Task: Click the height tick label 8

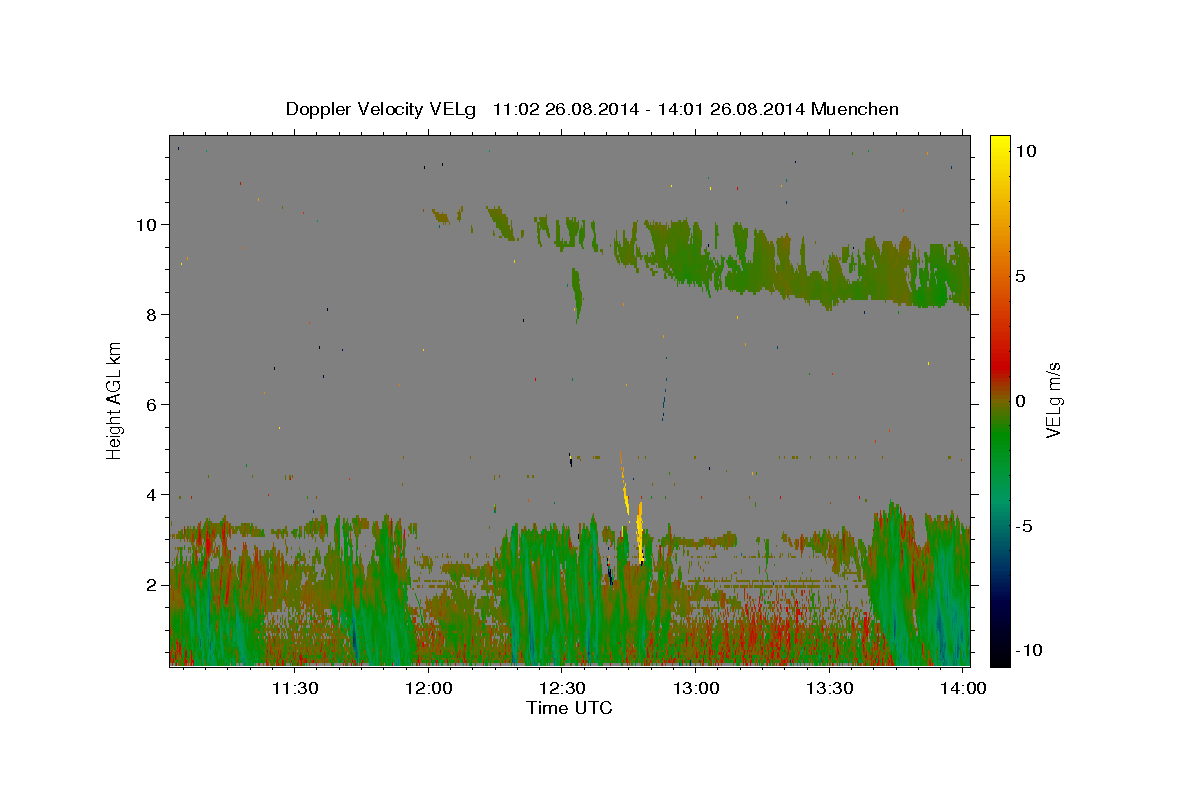Action: [x=152, y=315]
